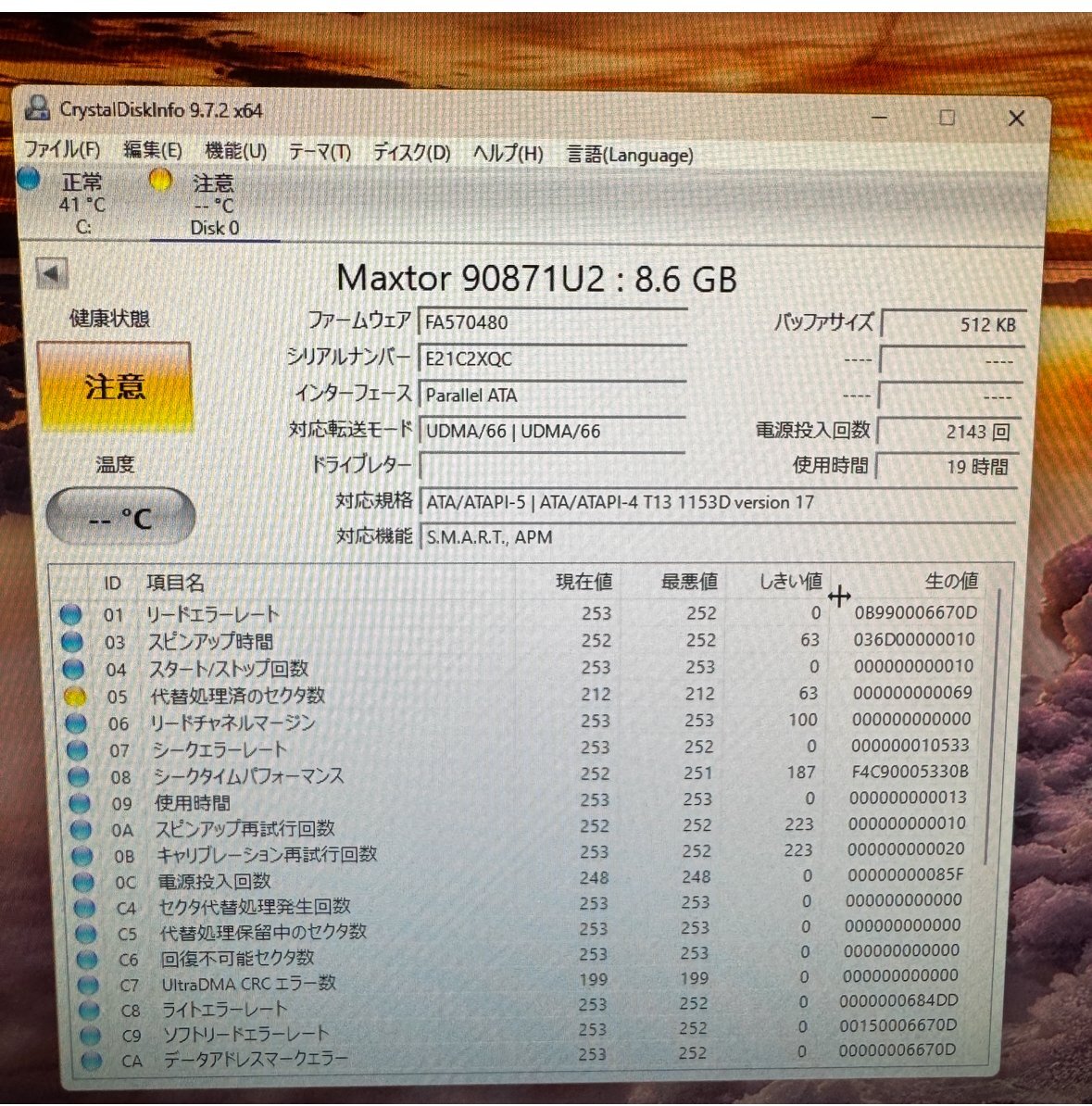Click status orb for 06 リードチャネルマージン

(x=75, y=723)
